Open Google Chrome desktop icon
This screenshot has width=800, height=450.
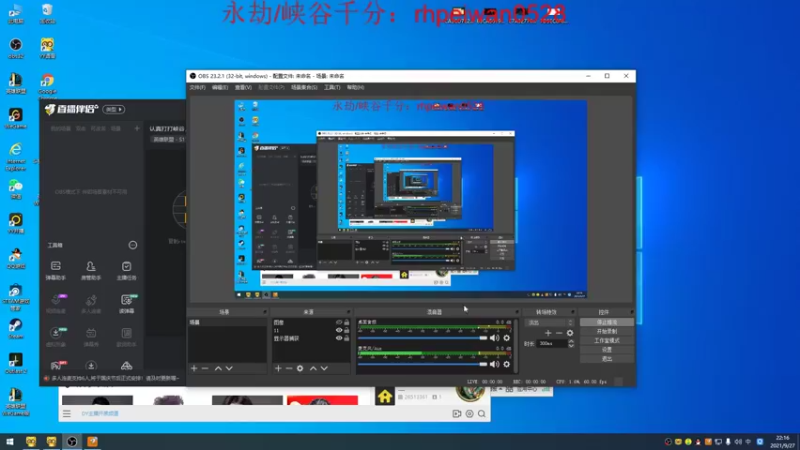click(x=47, y=85)
